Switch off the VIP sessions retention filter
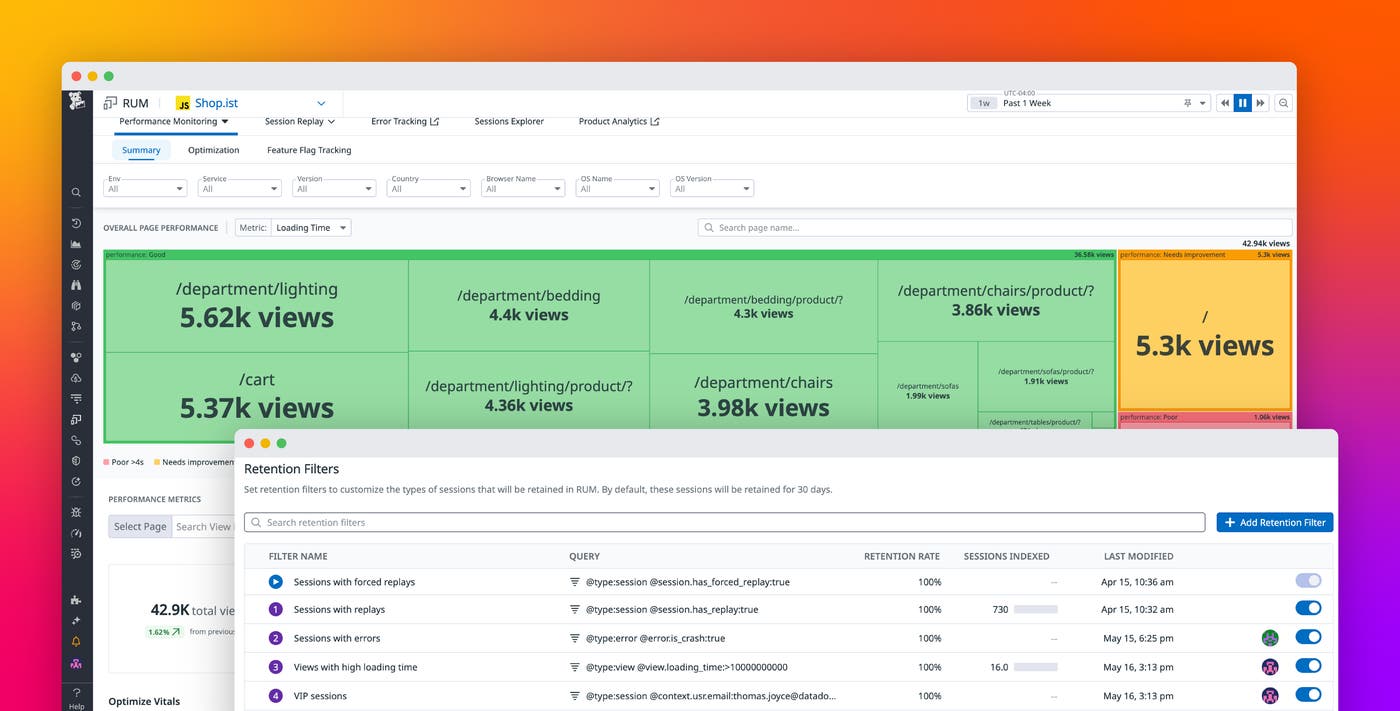Viewport: 1400px width, 711px height. click(x=1307, y=695)
